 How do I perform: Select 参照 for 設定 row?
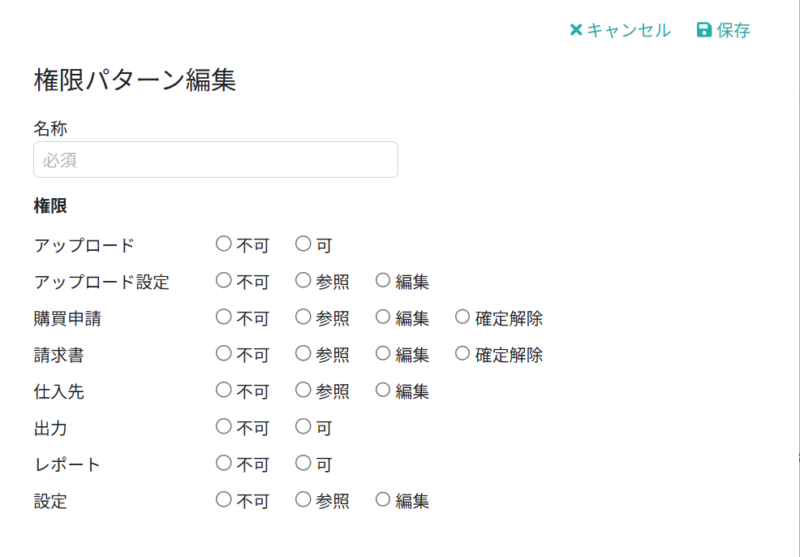303,499
